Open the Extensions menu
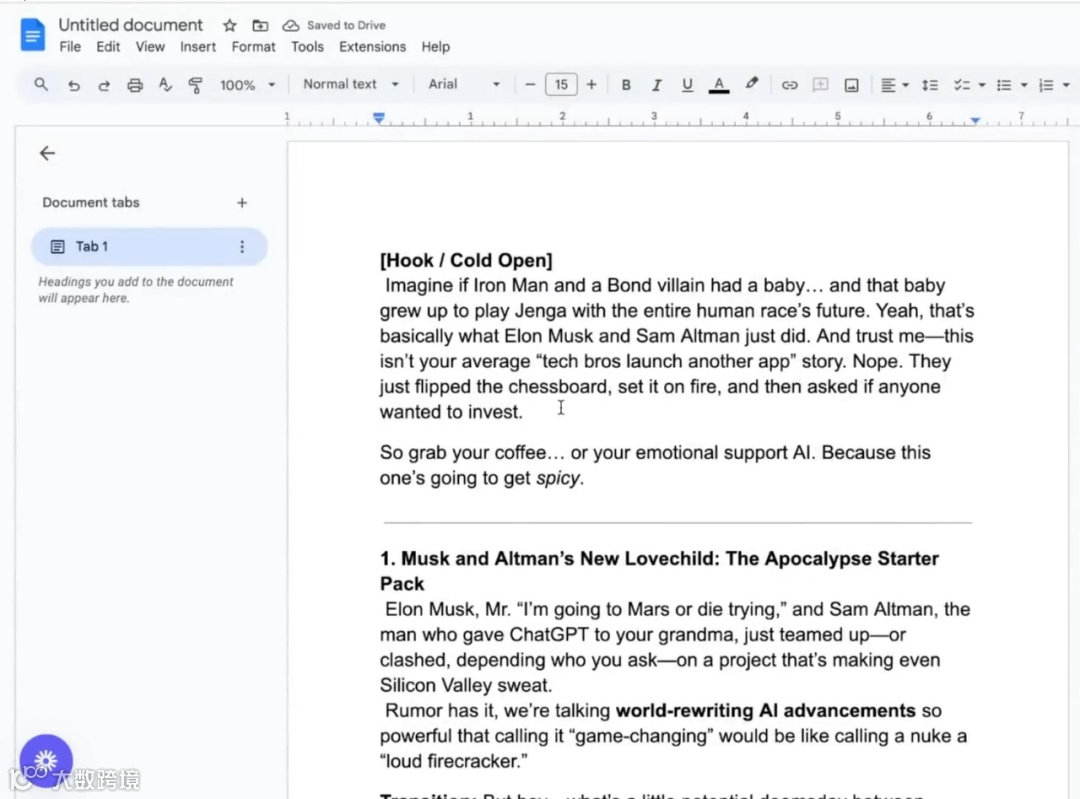This screenshot has height=799, width=1080. [x=373, y=47]
